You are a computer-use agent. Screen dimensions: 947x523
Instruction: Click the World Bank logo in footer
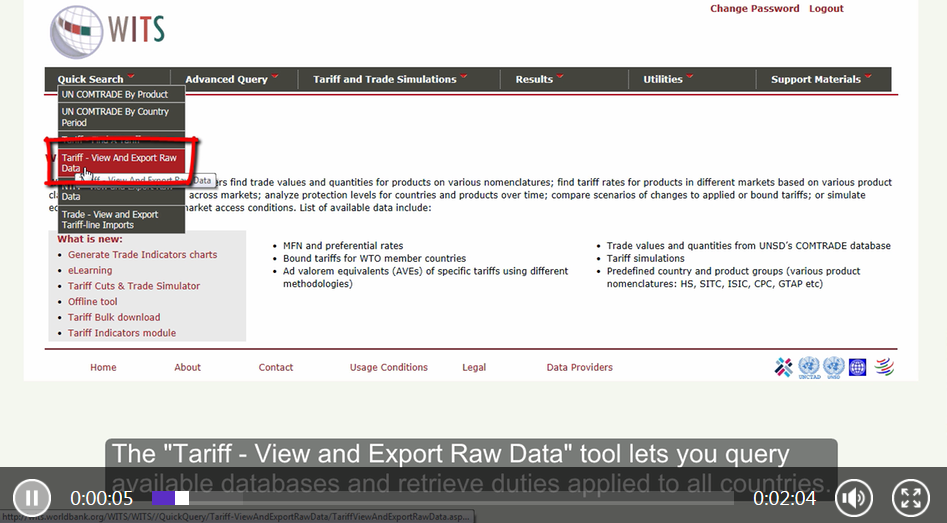click(x=857, y=367)
